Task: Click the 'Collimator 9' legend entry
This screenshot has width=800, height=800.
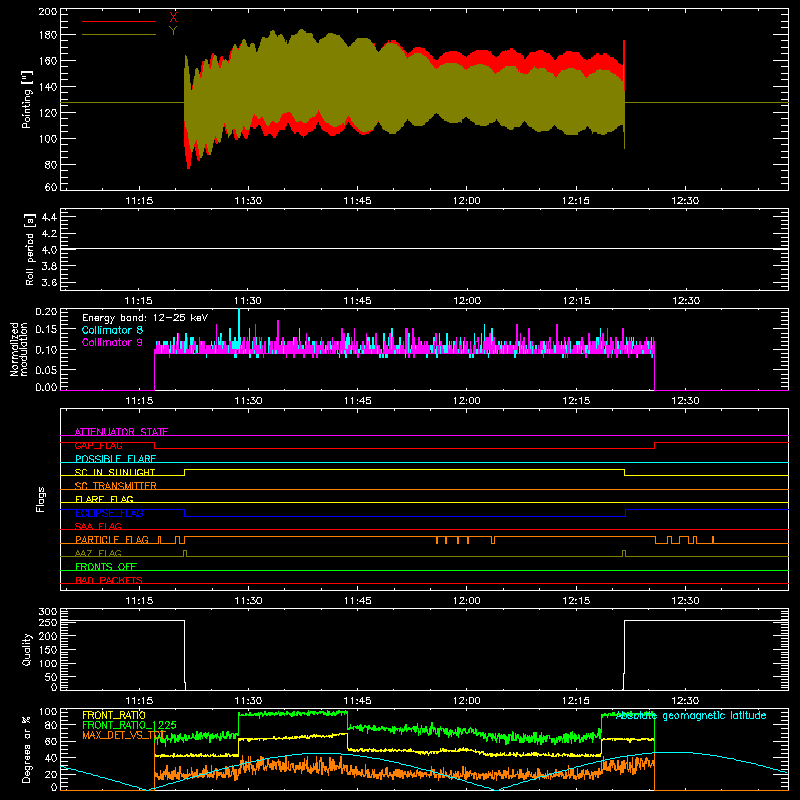Action: tap(112, 342)
